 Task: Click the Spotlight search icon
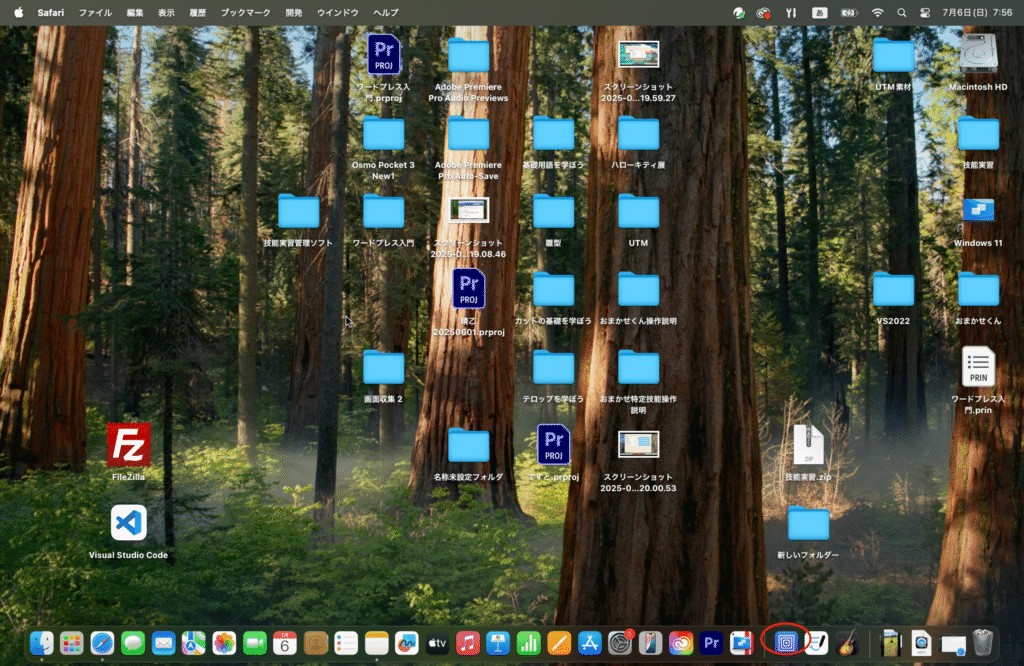(x=901, y=13)
